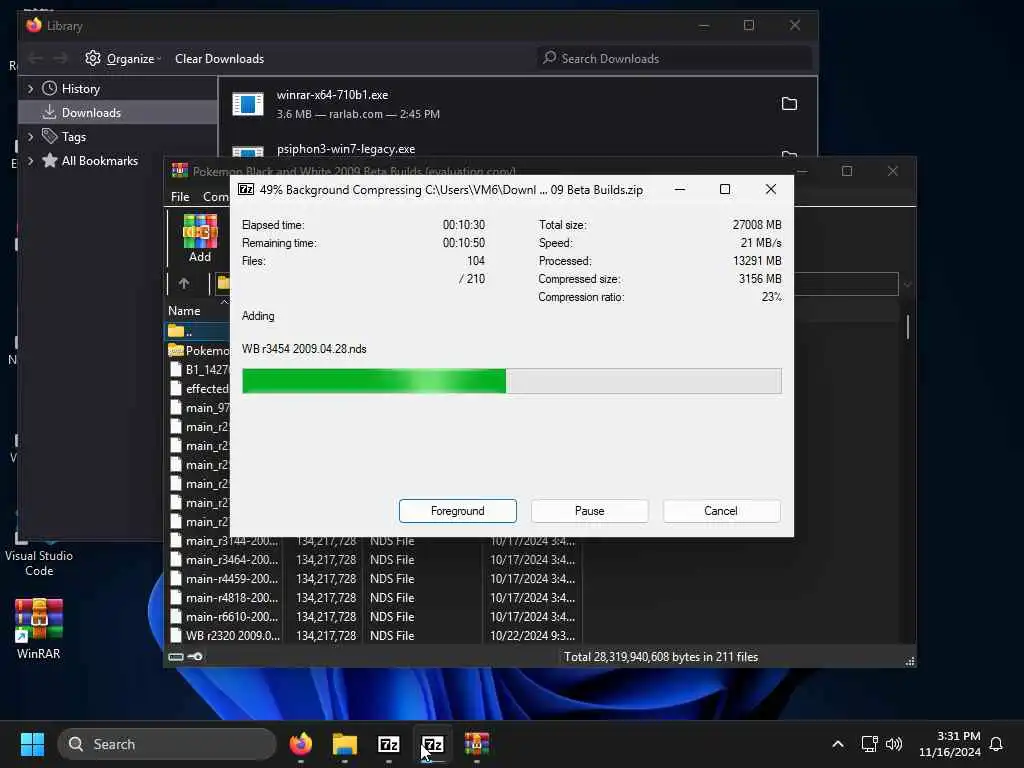Click the WinRAR icon in window title bar
Screen dimensions: 1024x768
pos(180,170)
